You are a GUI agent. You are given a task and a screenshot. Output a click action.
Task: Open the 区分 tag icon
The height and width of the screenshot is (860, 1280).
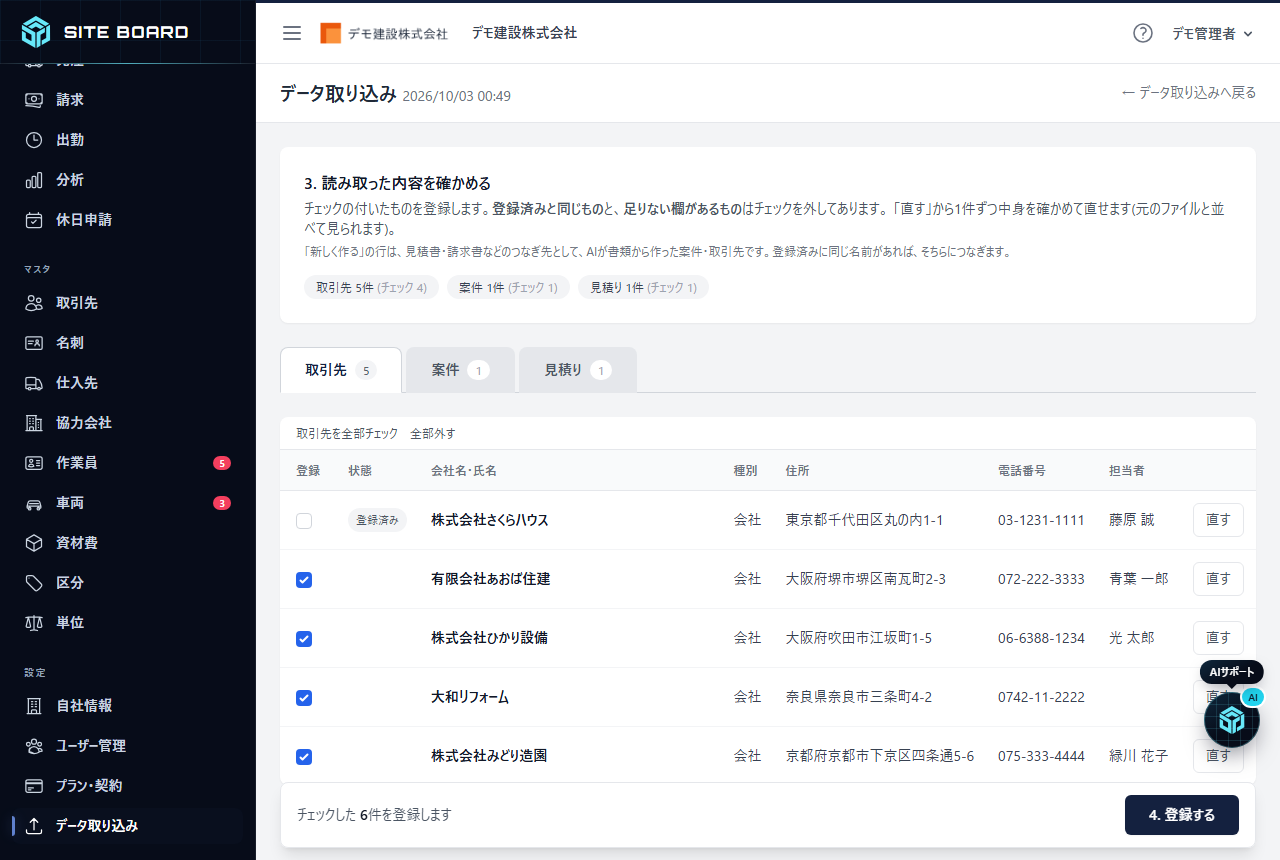[x=34, y=583]
